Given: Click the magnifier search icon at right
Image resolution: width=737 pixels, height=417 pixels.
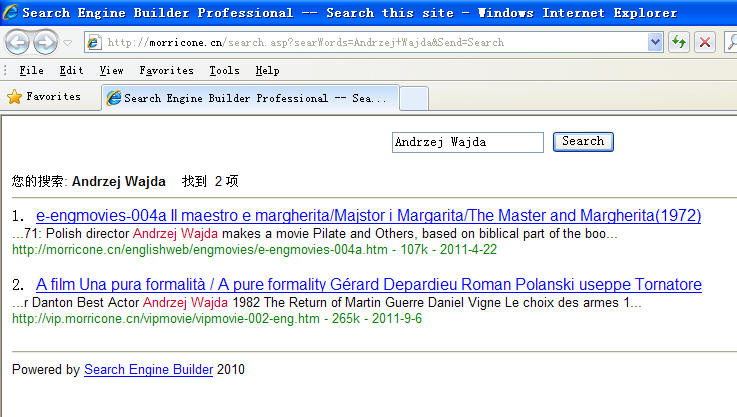Looking at the screenshot, I should tap(731, 42).
